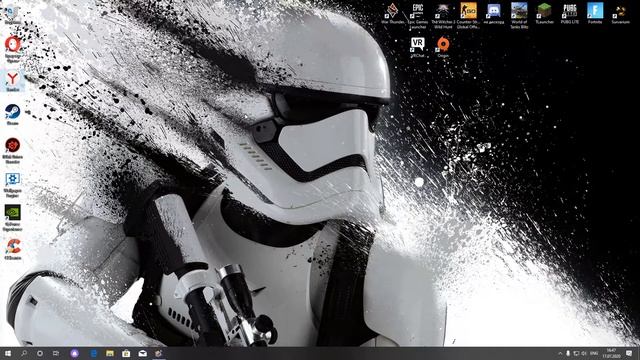The height and width of the screenshot is (360, 640).
Task: Open the Survarium desktop shortcut
Action: [x=620, y=13]
